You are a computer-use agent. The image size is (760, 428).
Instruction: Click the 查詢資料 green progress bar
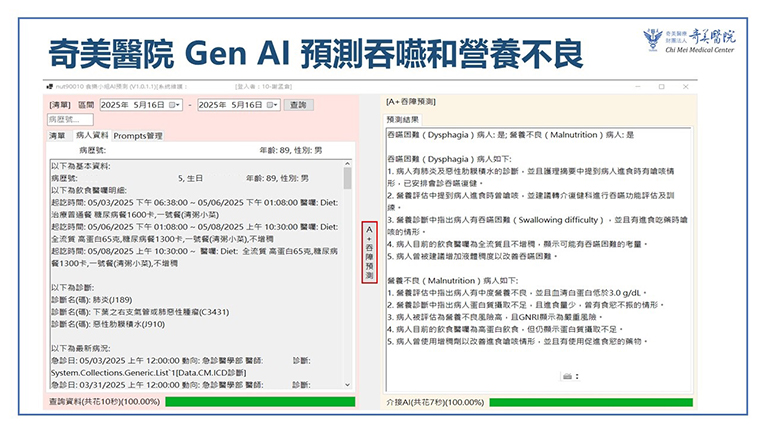[x=260, y=401]
